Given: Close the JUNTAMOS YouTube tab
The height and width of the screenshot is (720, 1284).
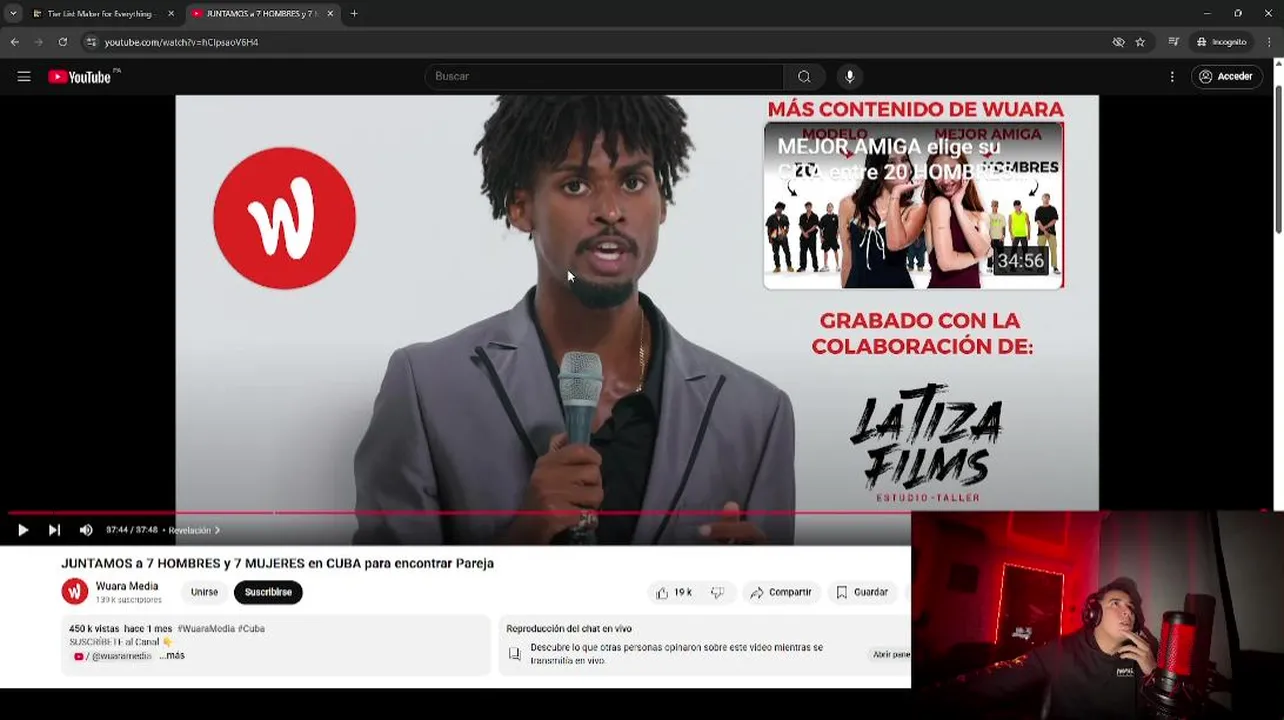Looking at the screenshot, I should tap(330, 14).
